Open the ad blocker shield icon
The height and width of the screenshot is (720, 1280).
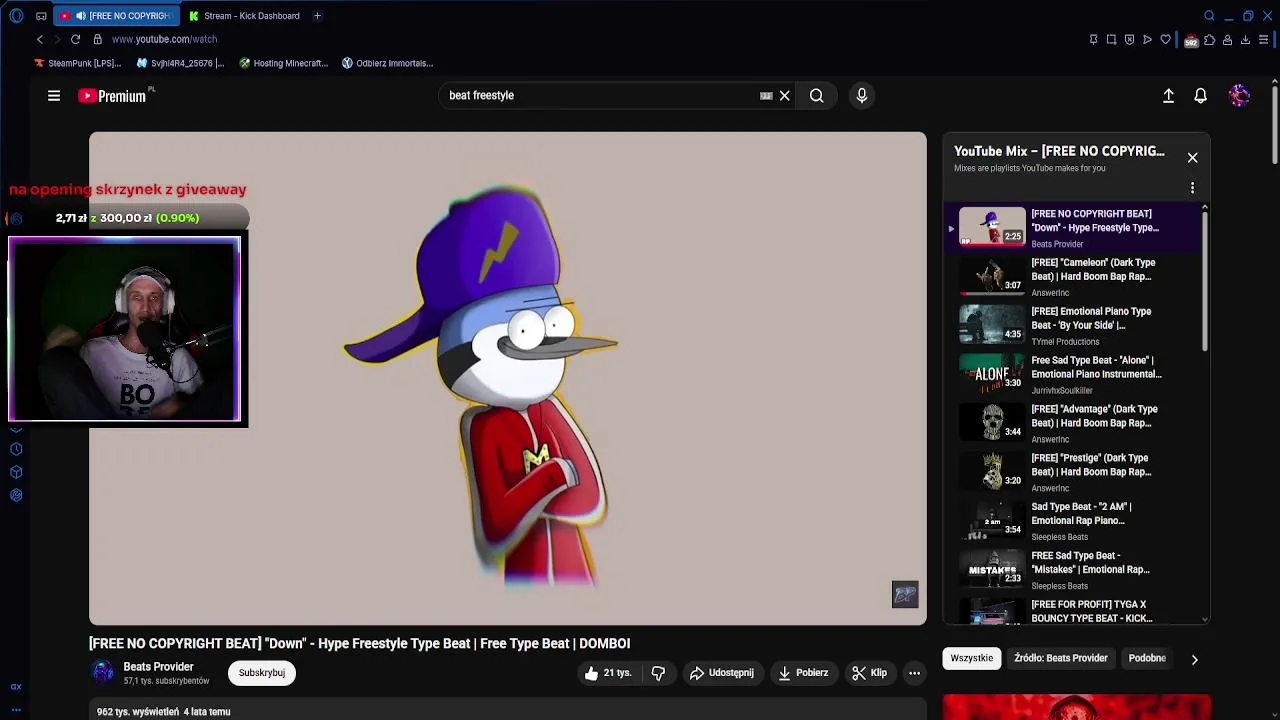(1129, 40)
